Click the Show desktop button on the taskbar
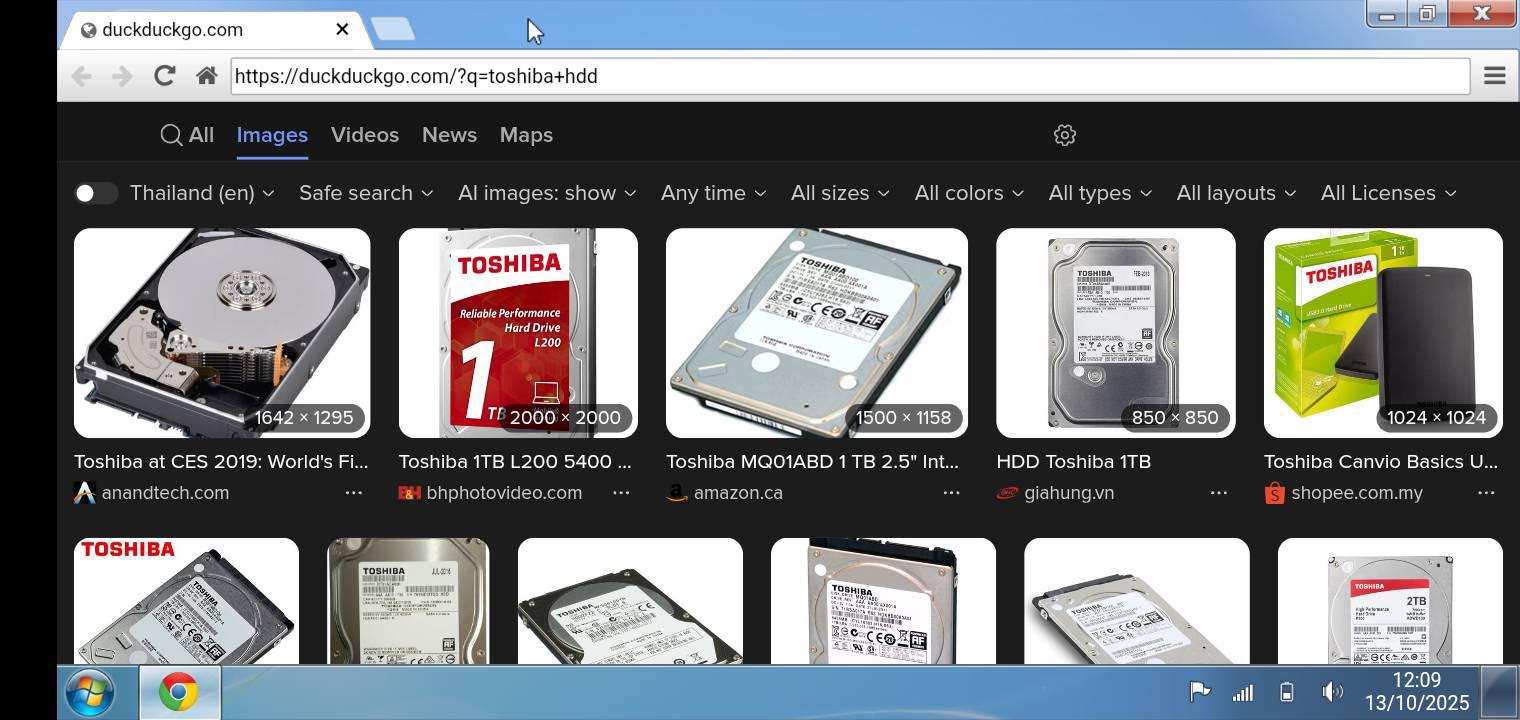Viewport: 1520px width, 720px height. point(1499,691)
